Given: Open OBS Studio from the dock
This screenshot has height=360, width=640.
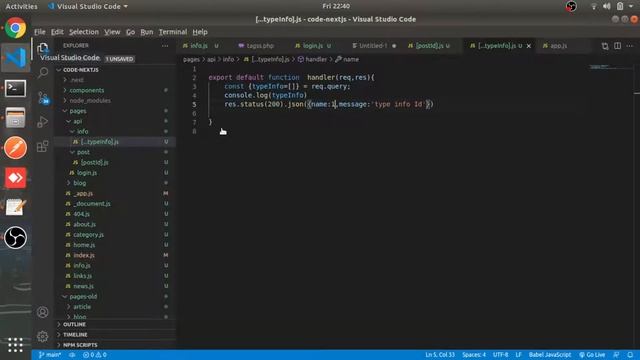Looking at the screenshot, I should 16,237.
